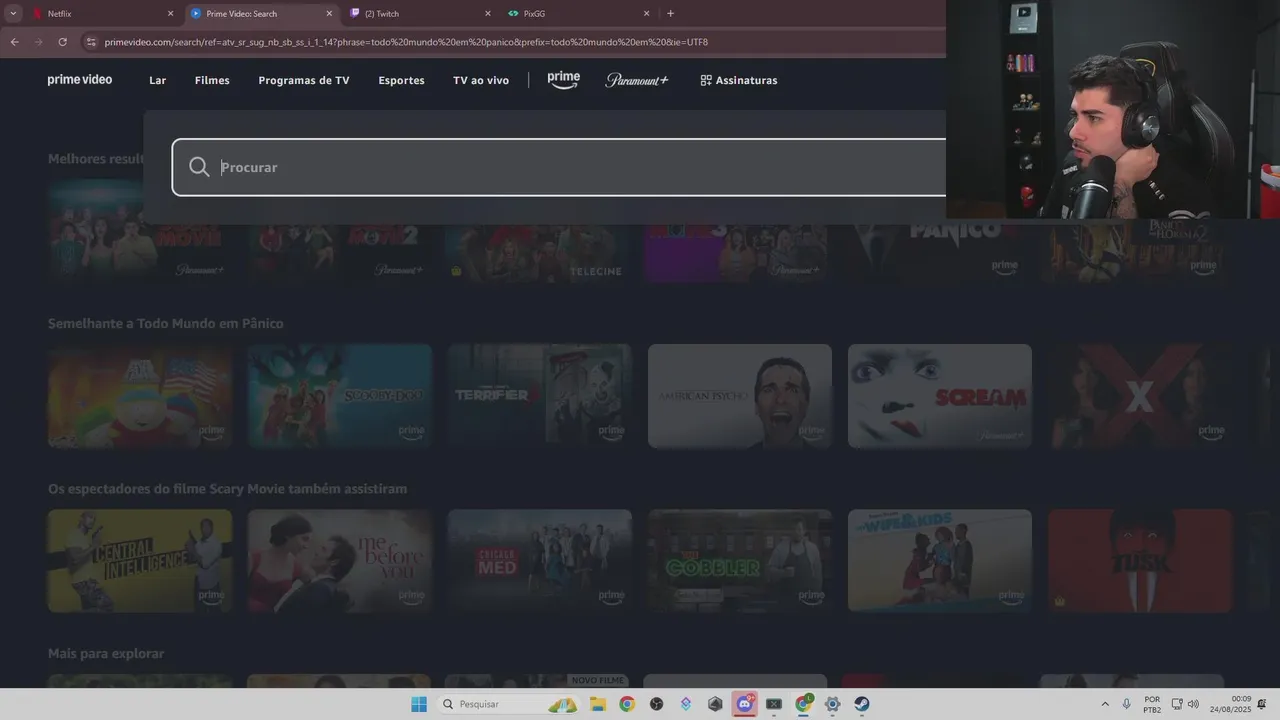Image resolution: width=1280 pixels, height=720 pixels.
Task: Go to the Esportes section
Action: pyautogui.click(x=401, y=80)
